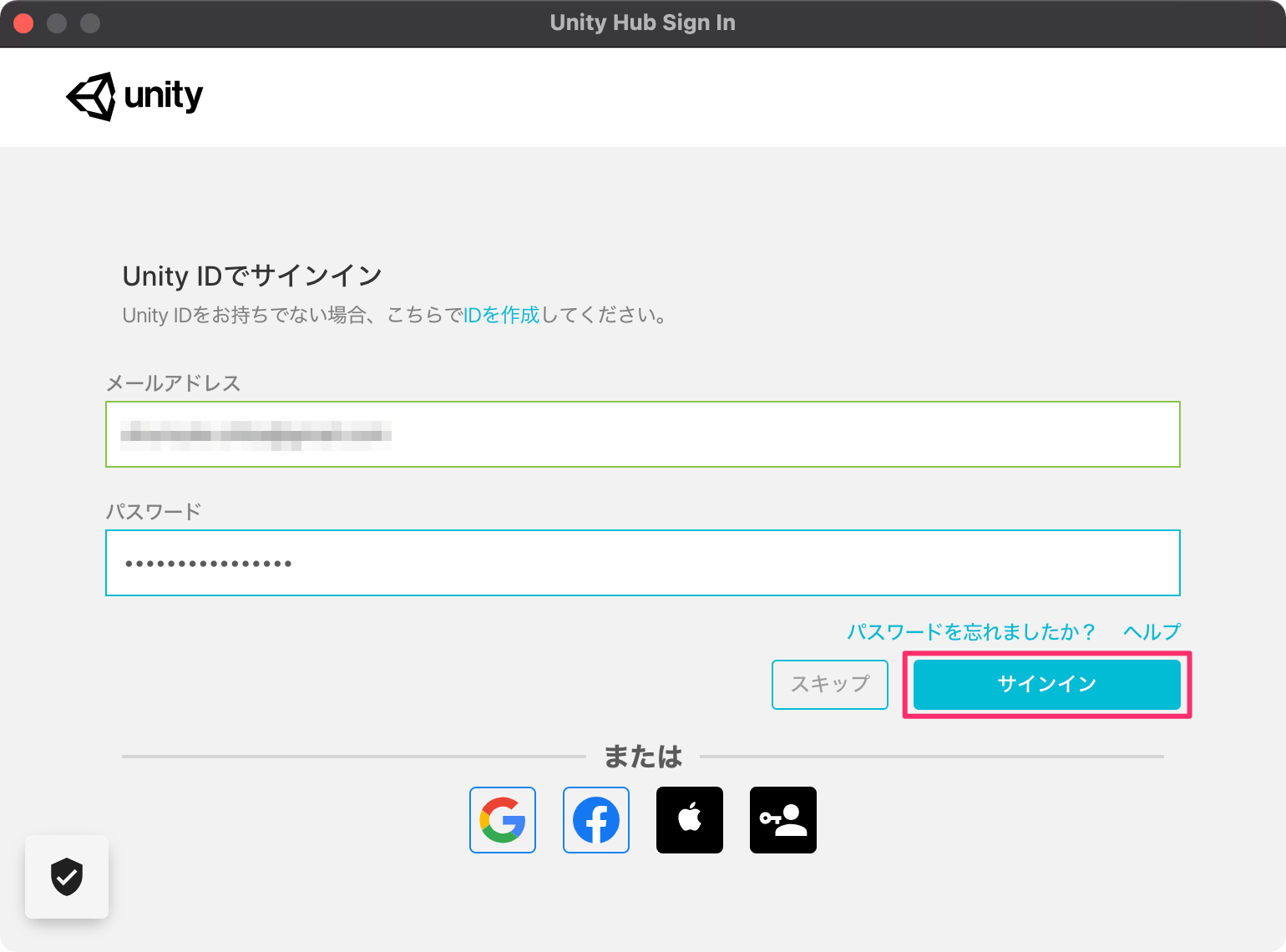Open the ヘルプ link

coord(1152,631)
